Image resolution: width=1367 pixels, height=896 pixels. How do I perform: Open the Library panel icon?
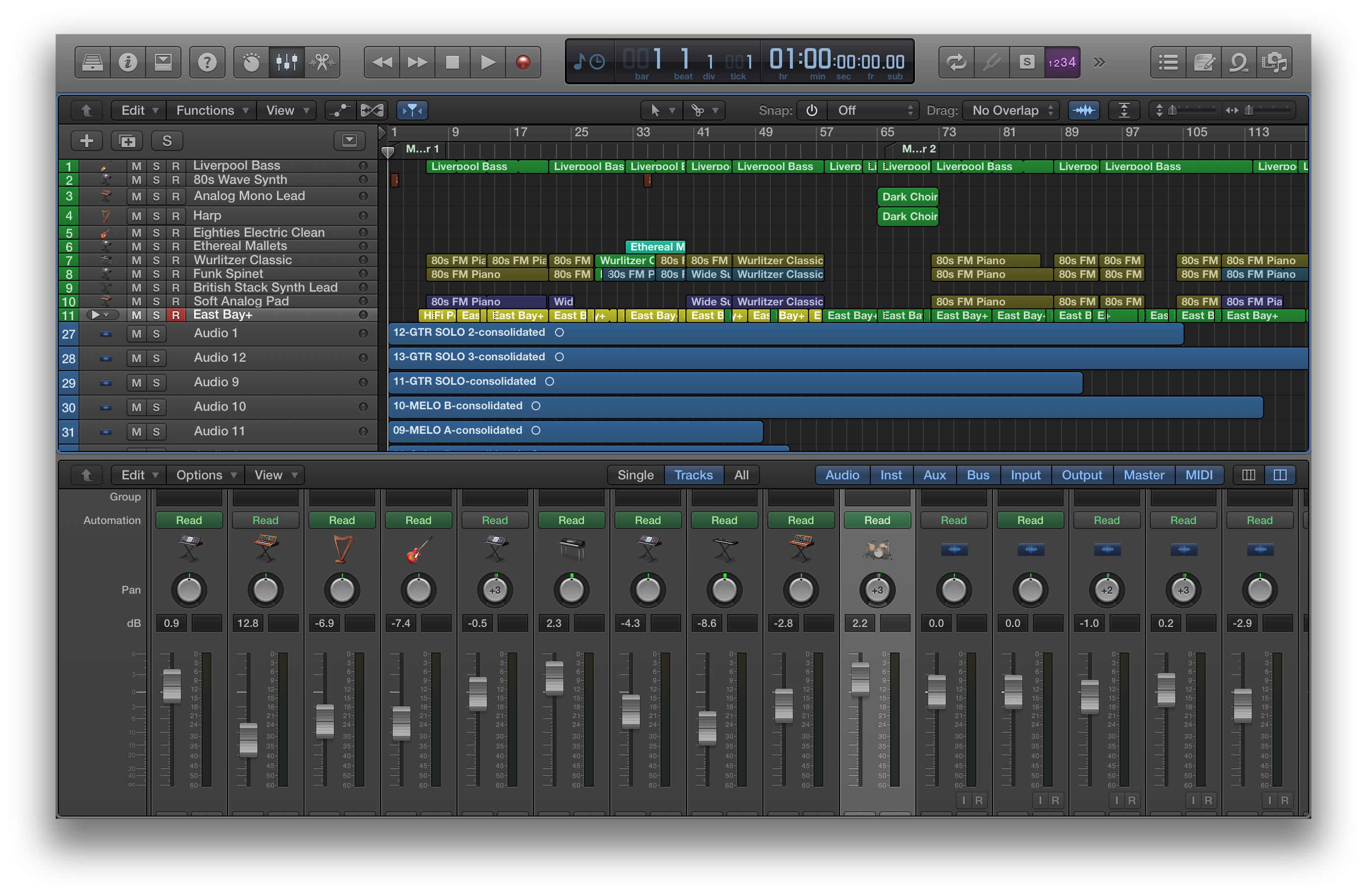(92, 62)
